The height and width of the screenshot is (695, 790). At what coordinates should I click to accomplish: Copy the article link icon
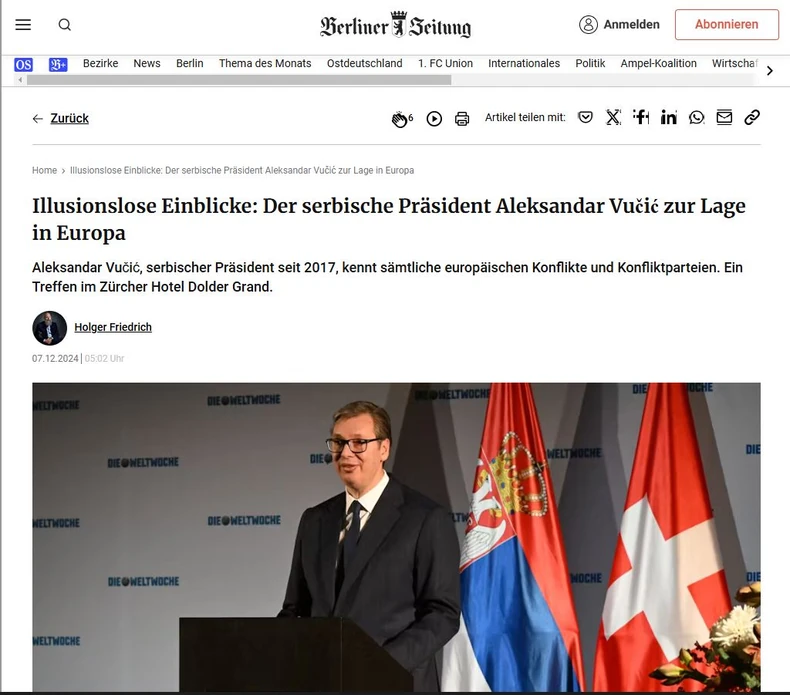[x=752, y=117]
